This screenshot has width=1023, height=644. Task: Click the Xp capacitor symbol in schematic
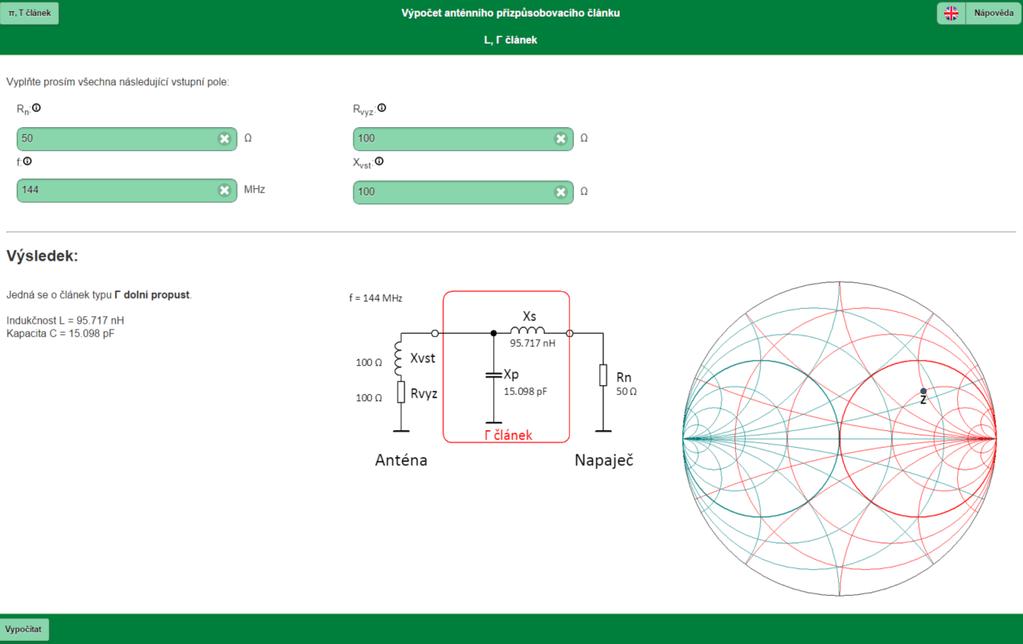494,375
